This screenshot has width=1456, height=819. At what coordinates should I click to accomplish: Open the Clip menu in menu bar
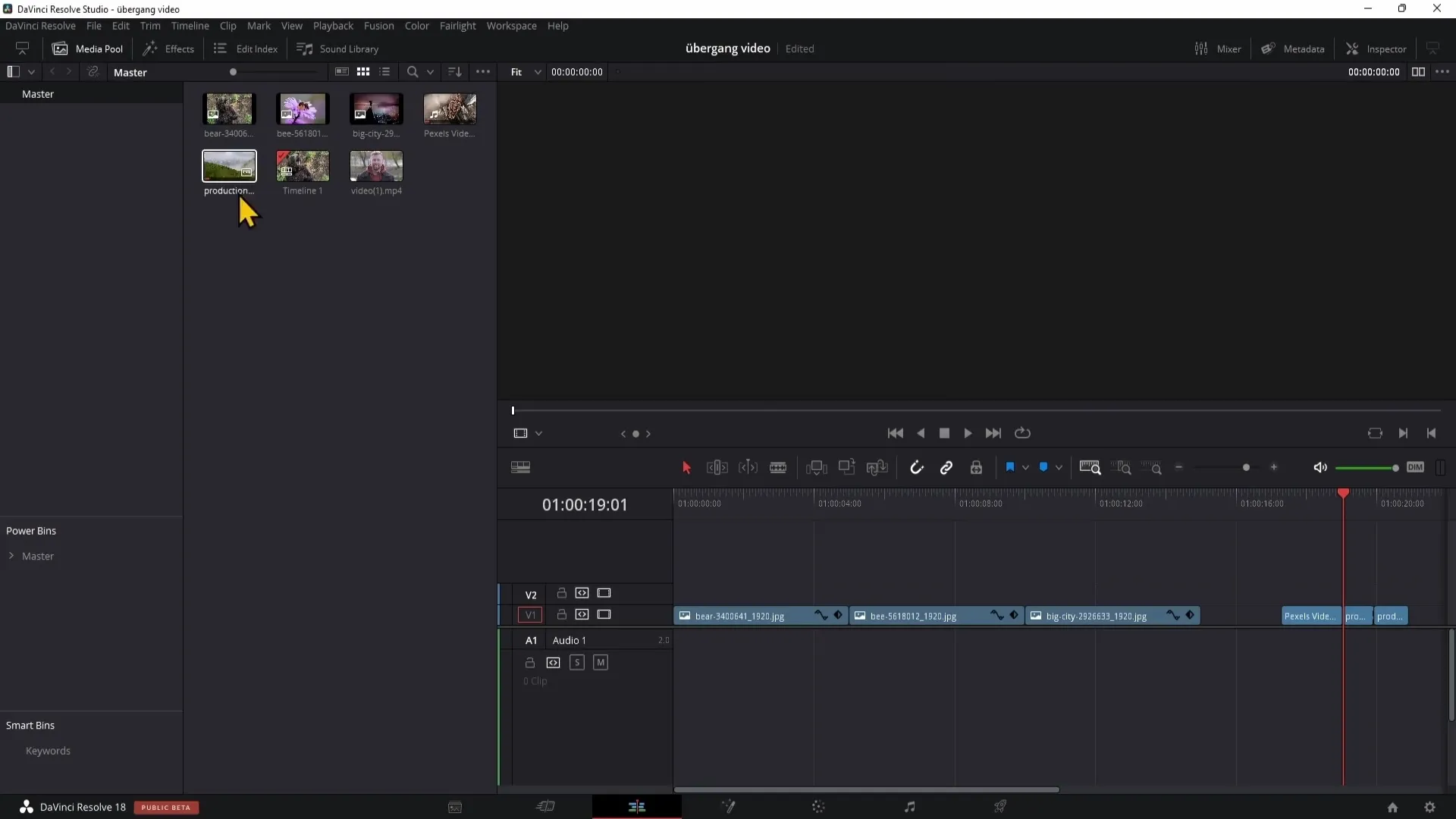click(x=225, y=25)
